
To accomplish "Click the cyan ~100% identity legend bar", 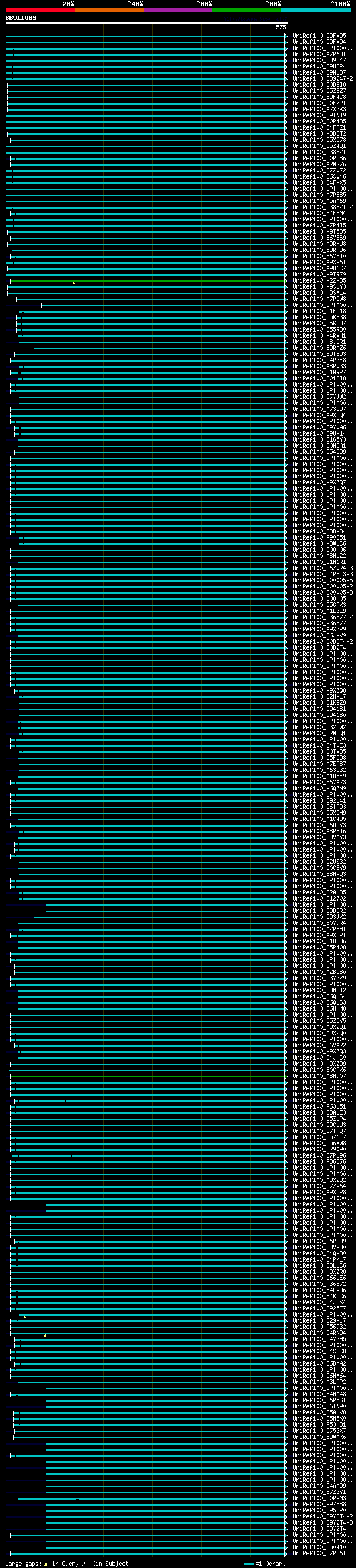I will [x=317, y=11].
